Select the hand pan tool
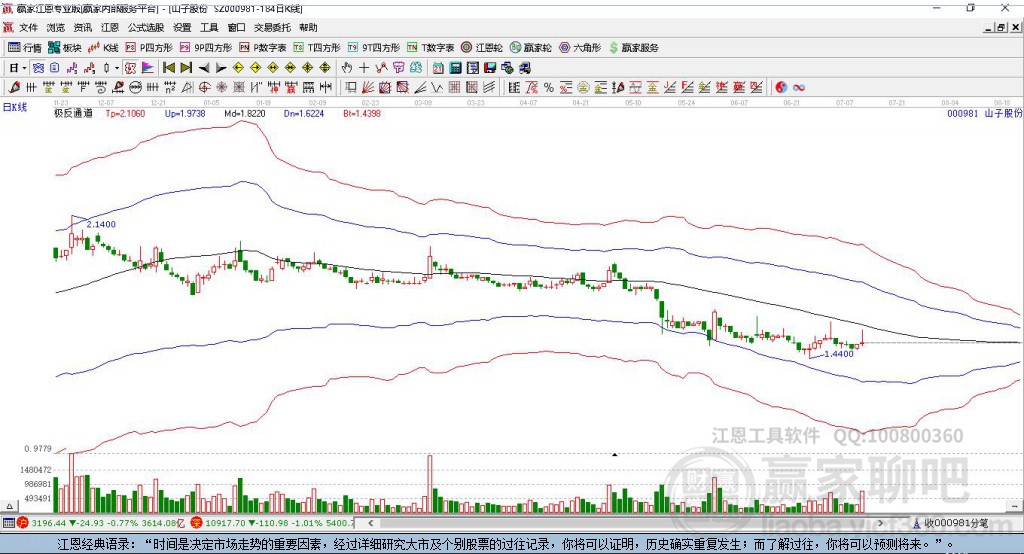The width and height of the screenshot is (1024, 554). pos(347,68)
